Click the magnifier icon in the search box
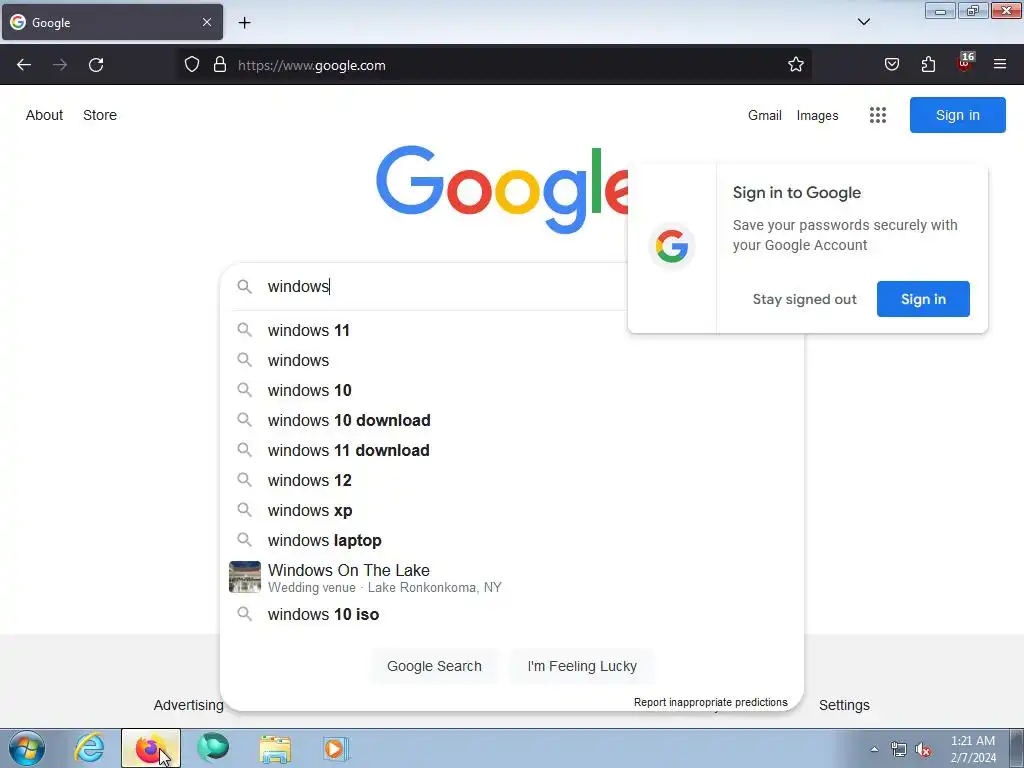This screenshot has height=768, width=1024. point(244,286)
